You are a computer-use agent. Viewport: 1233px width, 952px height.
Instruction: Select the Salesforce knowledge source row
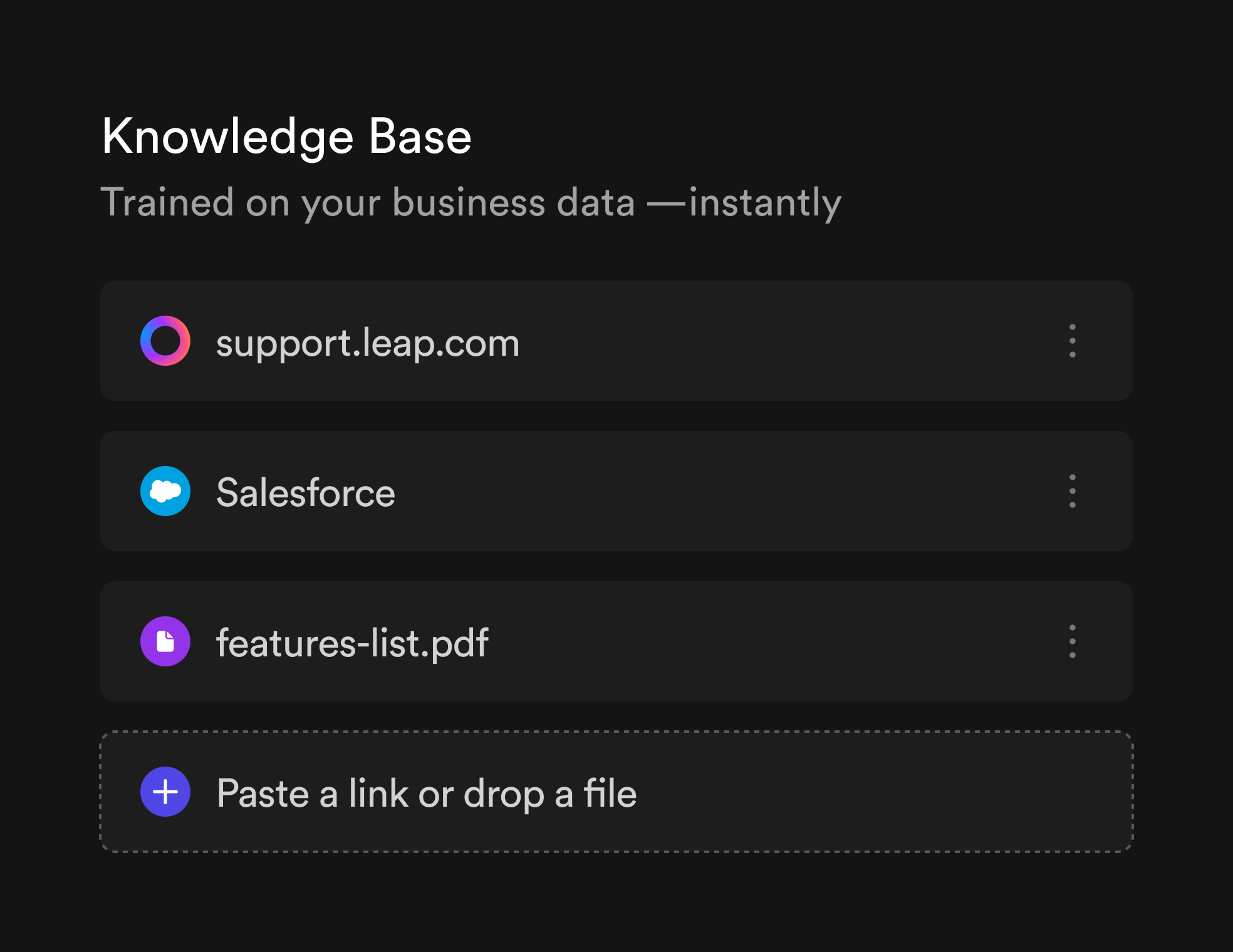pyautogui.click(x=616, y=491)
